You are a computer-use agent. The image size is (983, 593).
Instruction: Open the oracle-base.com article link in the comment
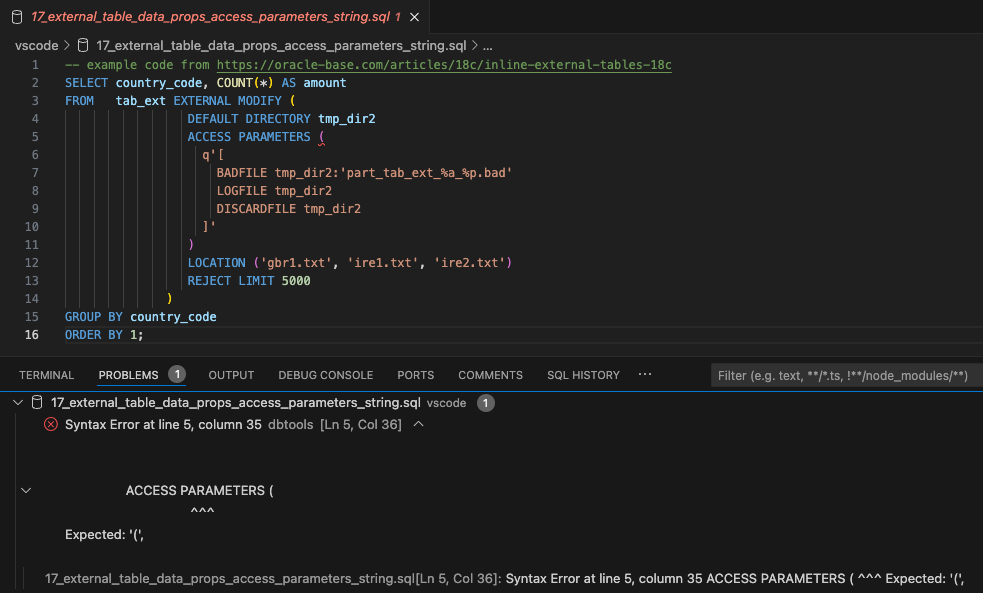coord(444,65)
